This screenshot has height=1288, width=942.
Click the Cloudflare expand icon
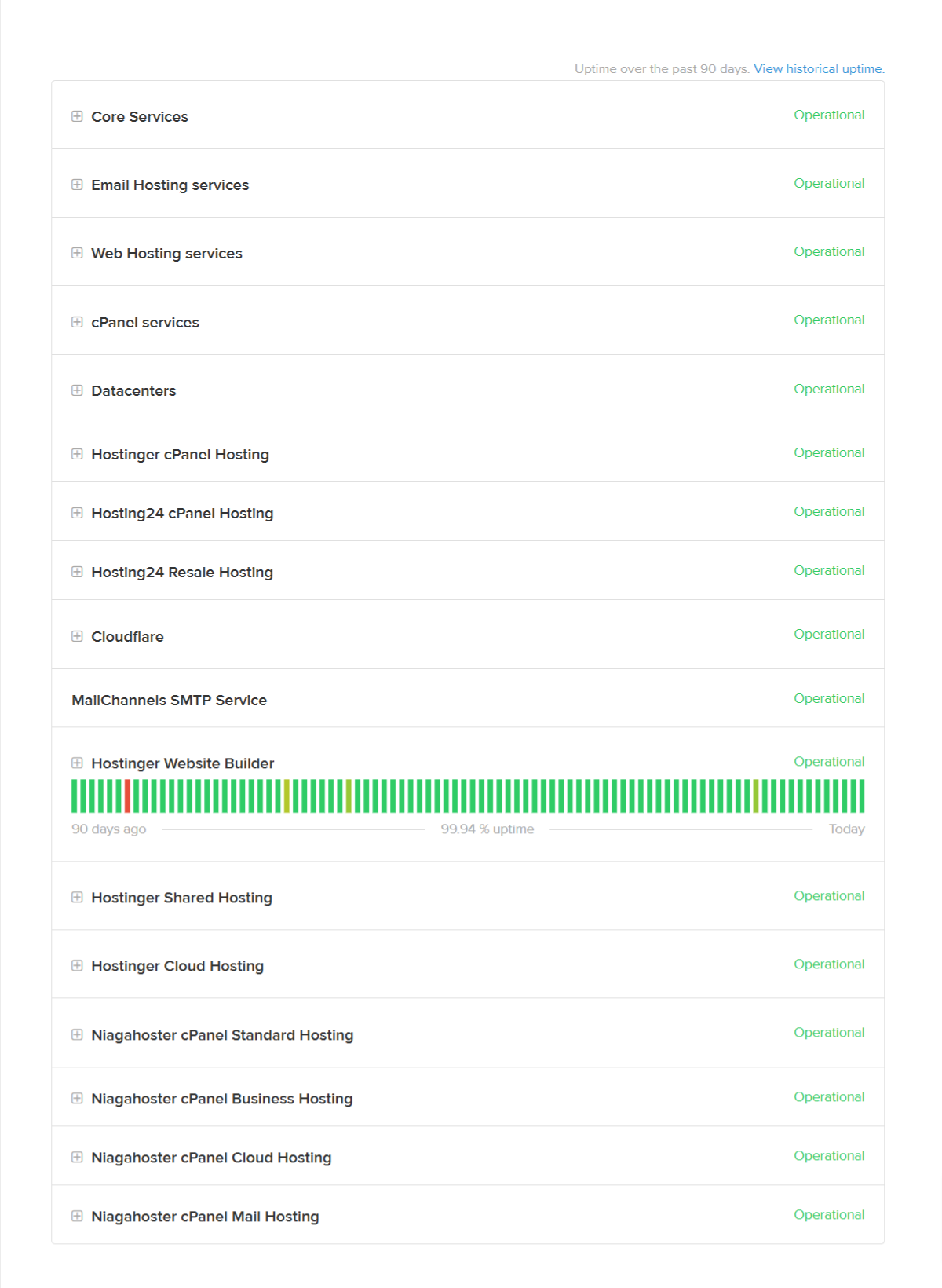pyautogui.click(x=77, y=636)
